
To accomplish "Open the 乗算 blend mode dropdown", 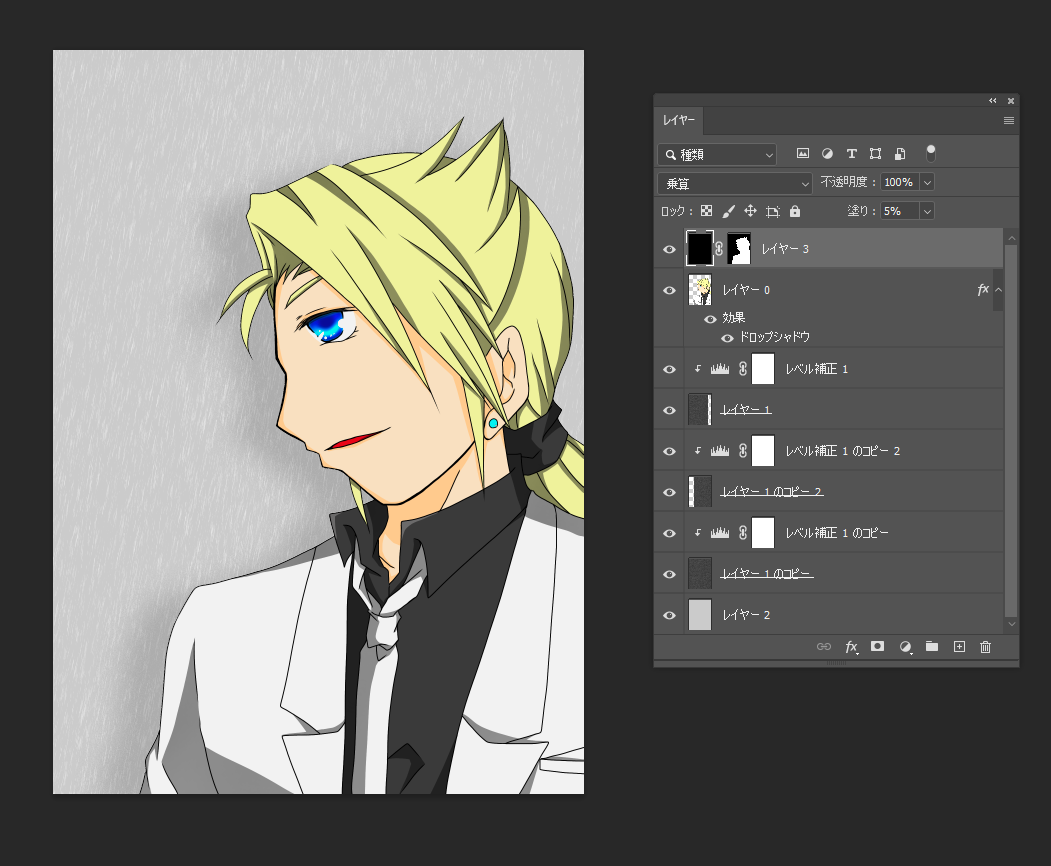I will [x=735, y=183].
